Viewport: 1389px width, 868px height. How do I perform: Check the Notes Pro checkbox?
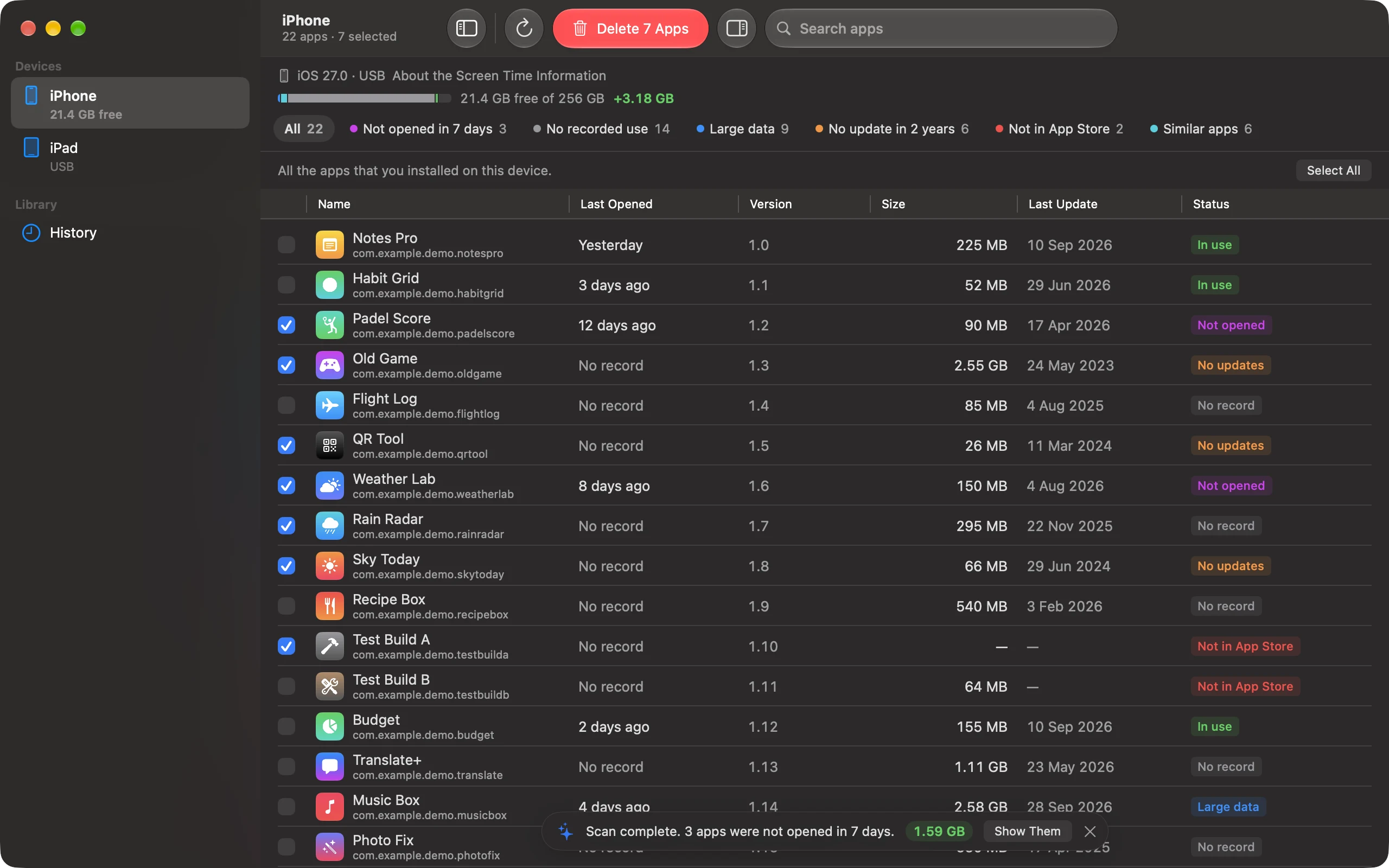tap(286, 245)
